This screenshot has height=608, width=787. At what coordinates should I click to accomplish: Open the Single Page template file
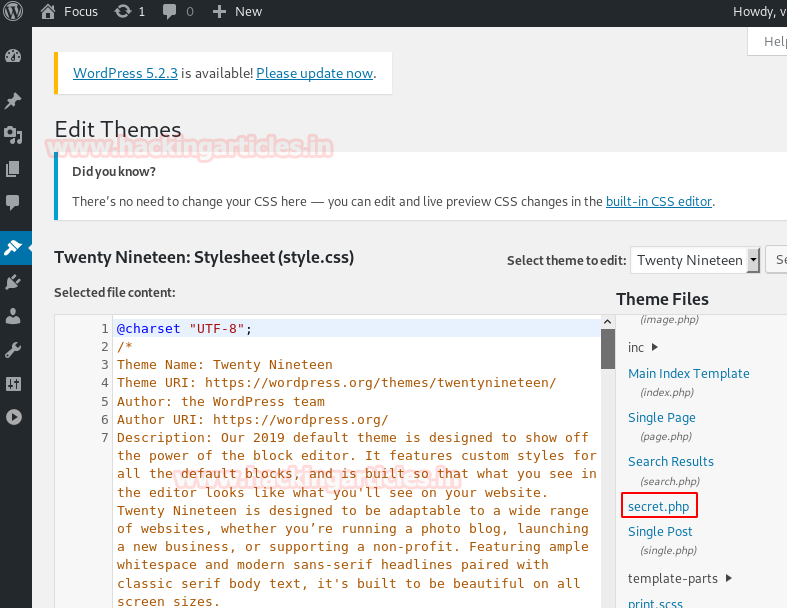[662, 418]
